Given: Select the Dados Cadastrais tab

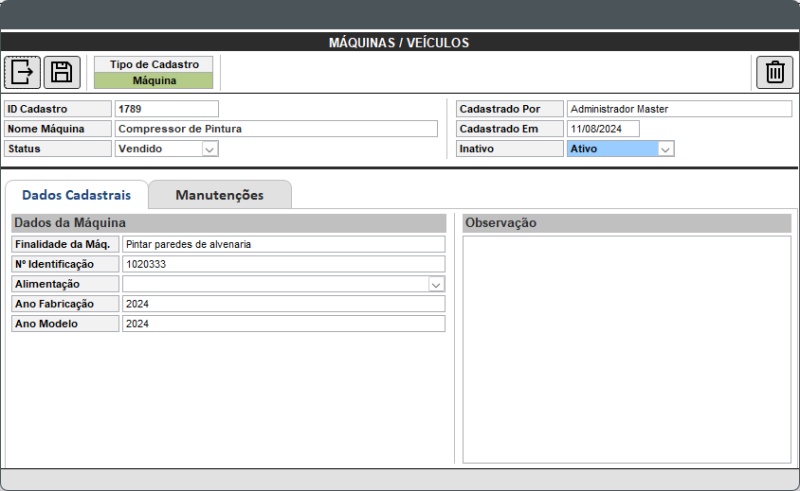Looking at the screenshot, I should pyautogui.click(x=76, y=195).
